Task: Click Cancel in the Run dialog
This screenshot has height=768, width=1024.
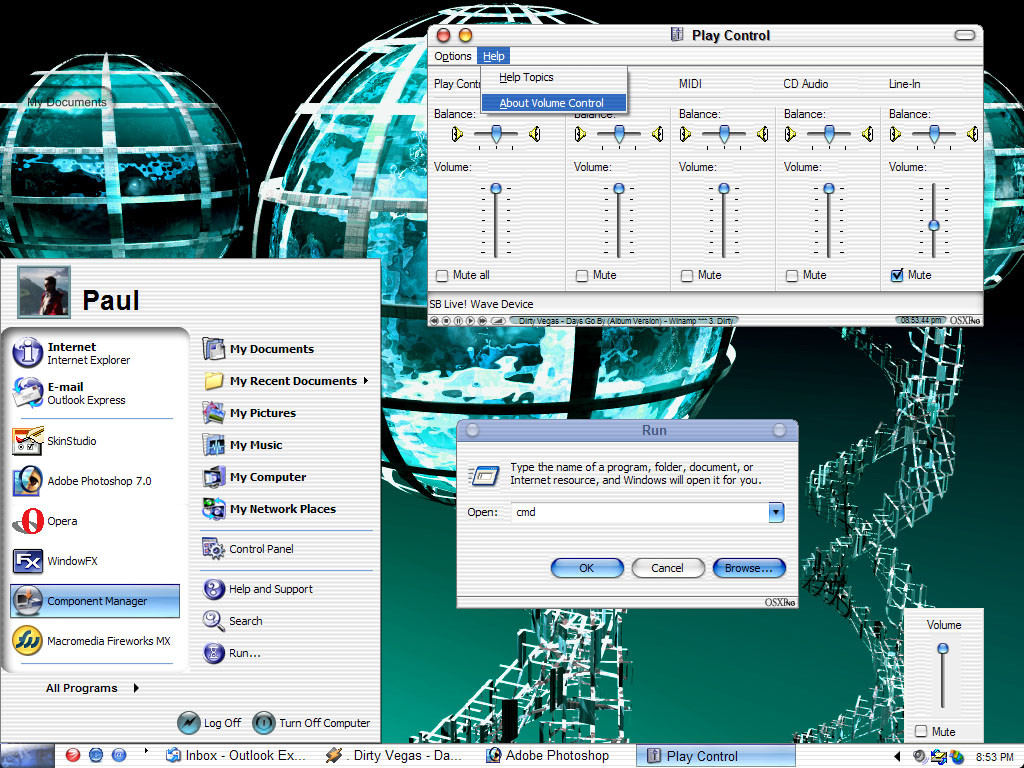Action: tap(667, 568)
